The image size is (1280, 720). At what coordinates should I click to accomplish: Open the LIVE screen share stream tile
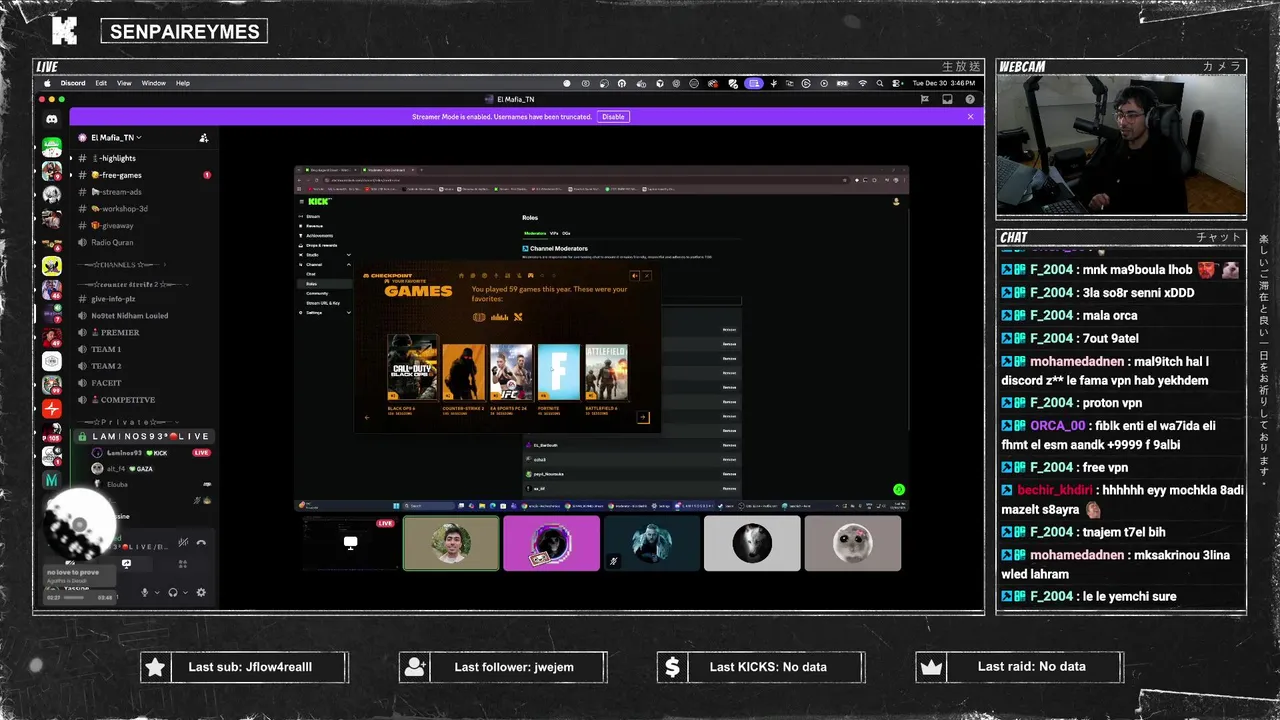pyautogui.click(x=350, y=543)
